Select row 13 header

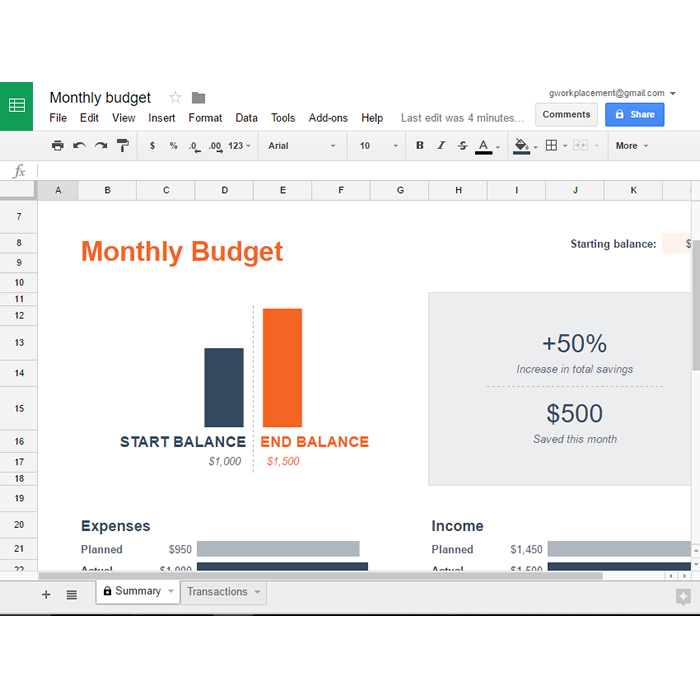[x=19, y=342]
